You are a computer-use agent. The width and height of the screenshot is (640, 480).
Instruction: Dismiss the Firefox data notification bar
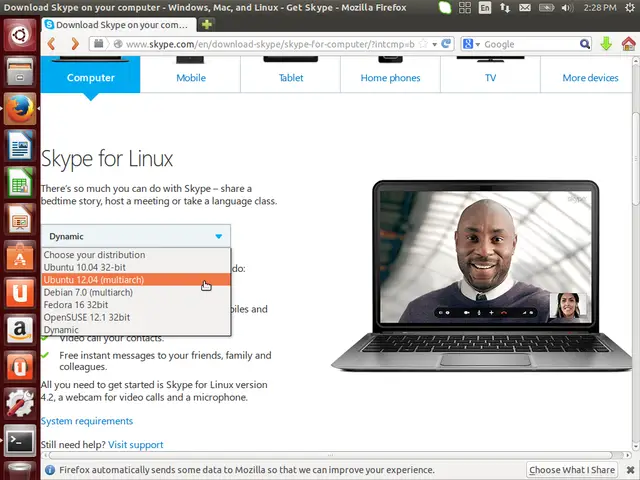631,470
